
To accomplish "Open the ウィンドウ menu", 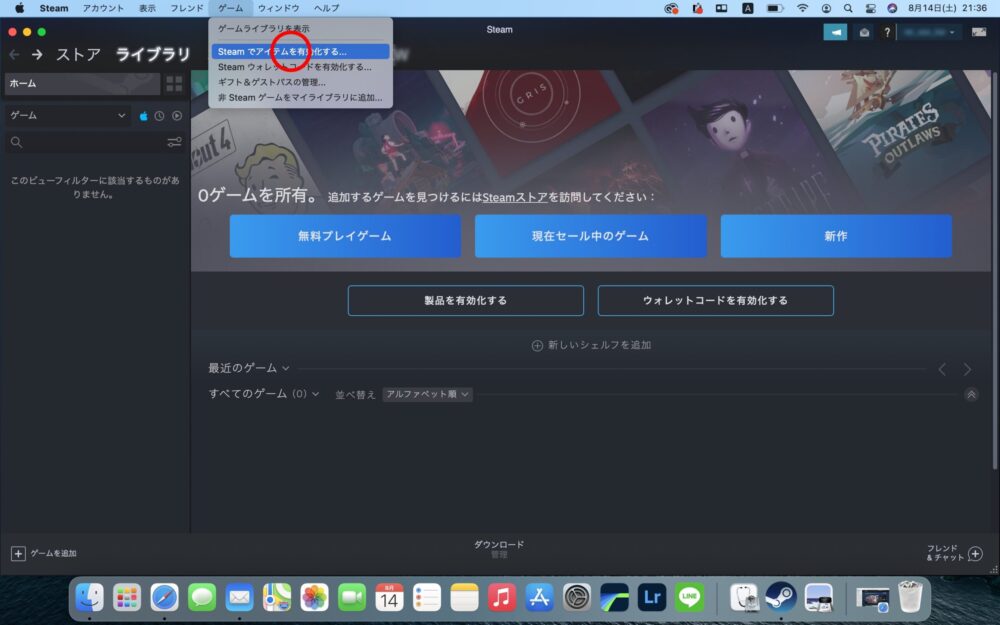I will pos(279,8).
